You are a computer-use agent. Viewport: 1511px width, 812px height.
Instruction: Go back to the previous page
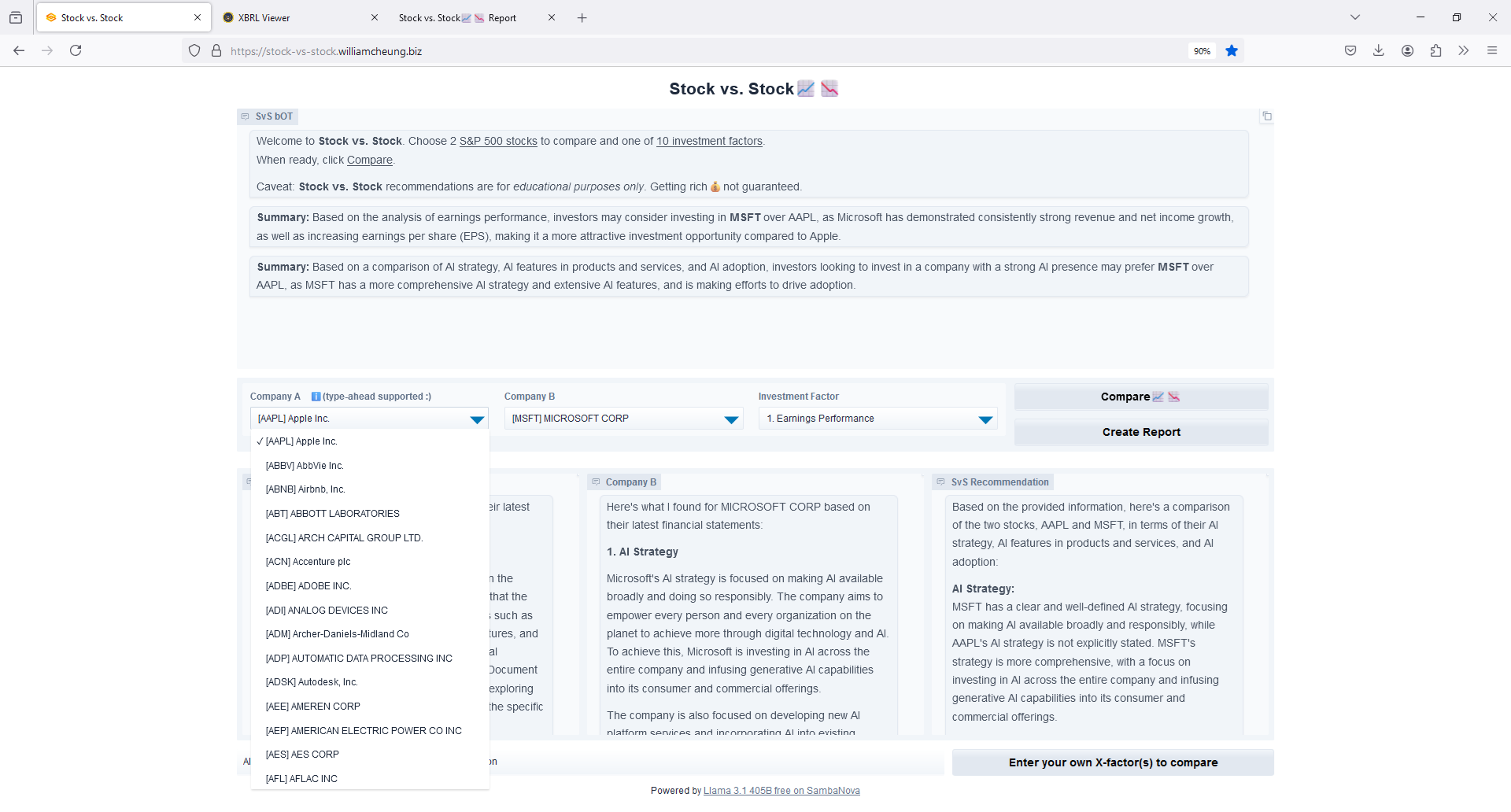(x=19, y=50)
